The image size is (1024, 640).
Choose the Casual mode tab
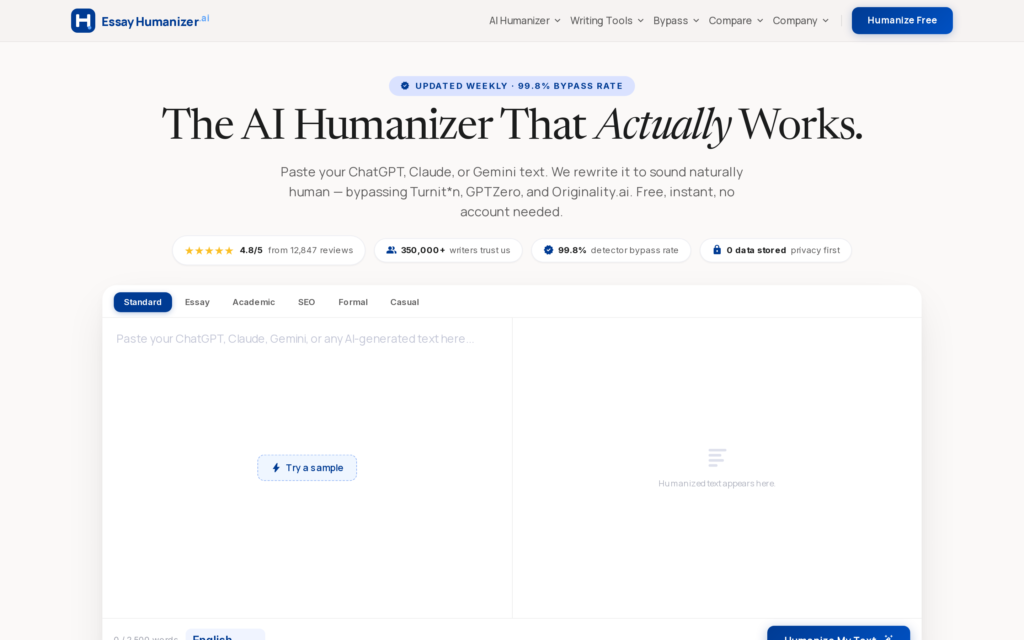click(x=404, y=302)
